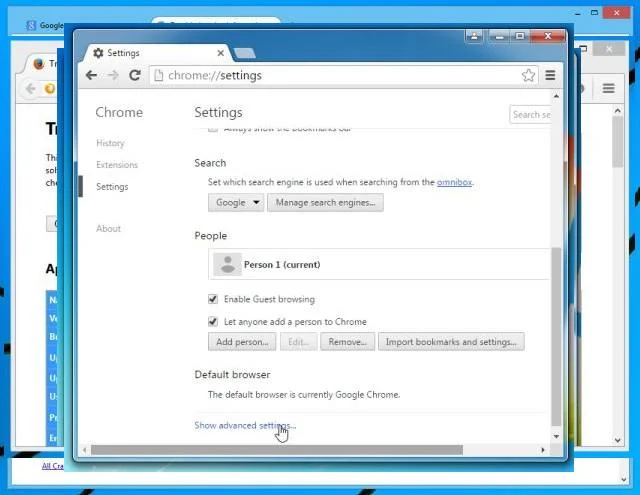Click the scroll up arrow of settings page

click(x=556, y=96)
